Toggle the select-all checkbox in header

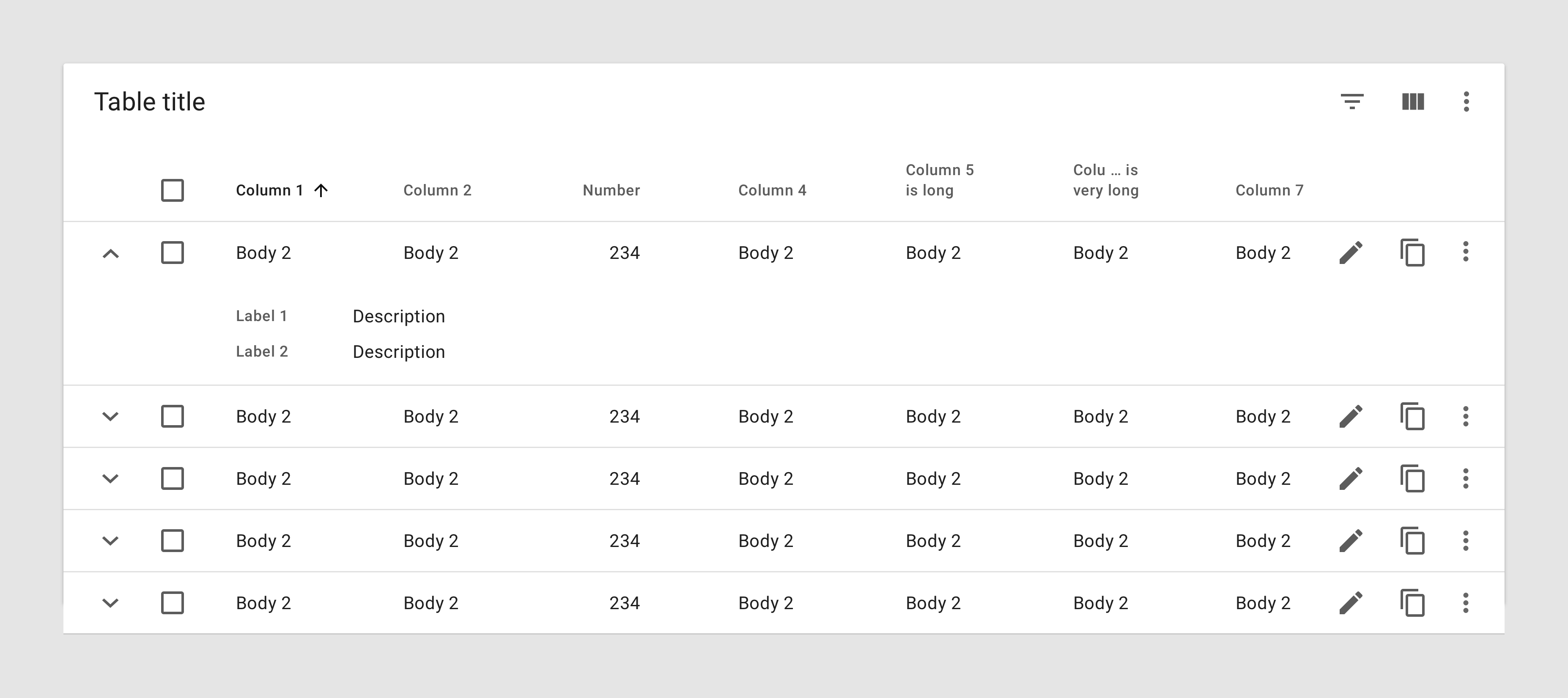pyautogui.click(x=172, y=190)
